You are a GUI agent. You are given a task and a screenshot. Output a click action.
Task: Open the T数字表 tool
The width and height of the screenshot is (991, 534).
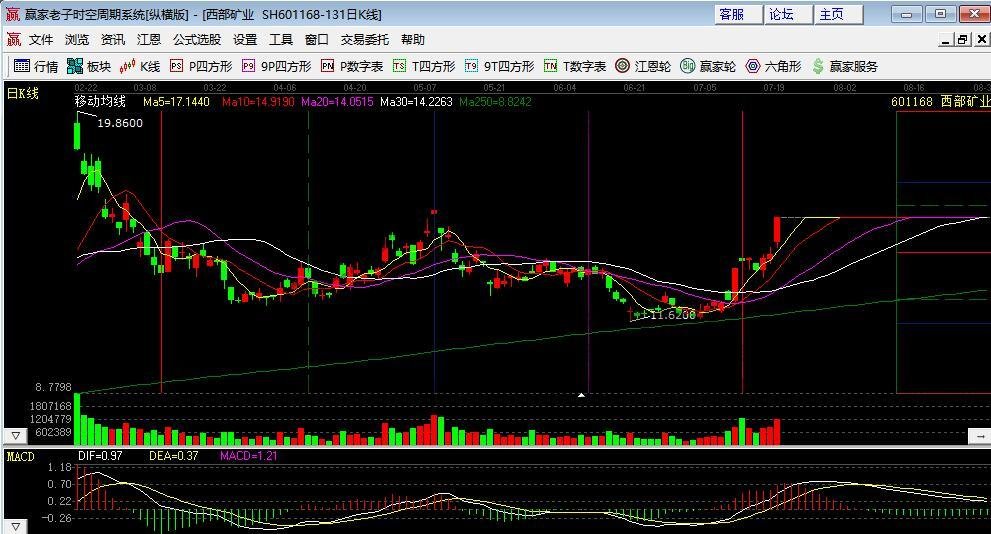575,66
